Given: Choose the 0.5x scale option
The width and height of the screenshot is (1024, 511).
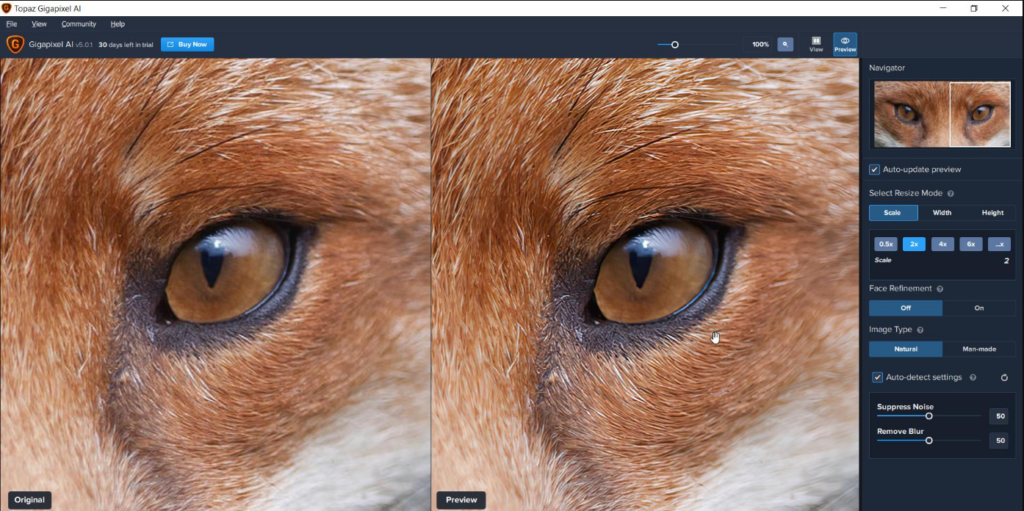Looking at the screenshot, I should coord(886,244).
